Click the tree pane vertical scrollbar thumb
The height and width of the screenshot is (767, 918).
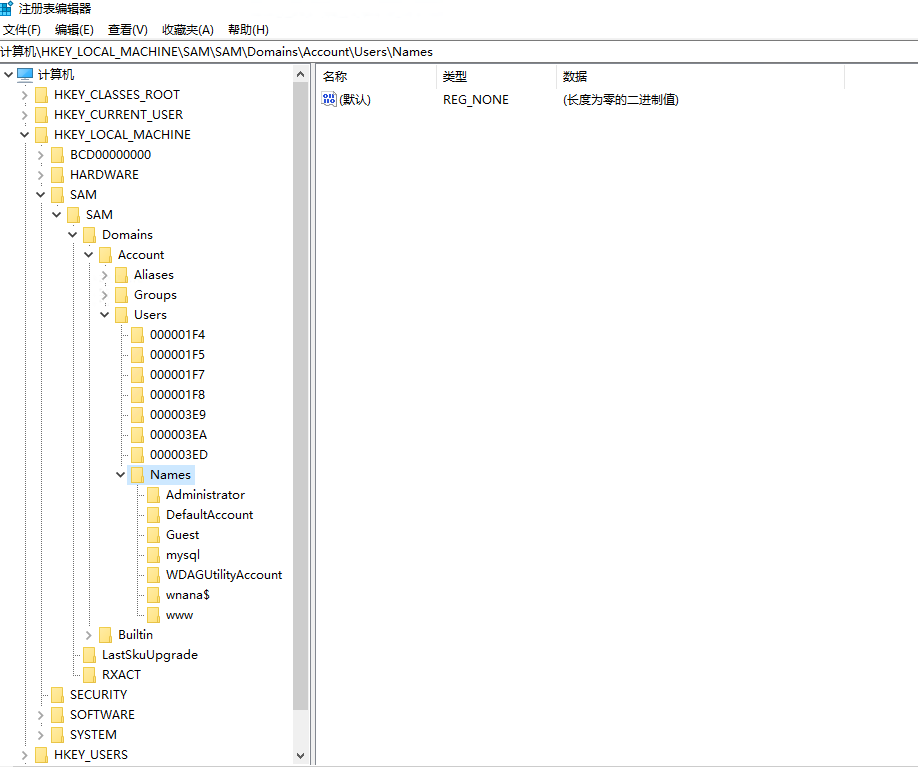pos(300,396)
